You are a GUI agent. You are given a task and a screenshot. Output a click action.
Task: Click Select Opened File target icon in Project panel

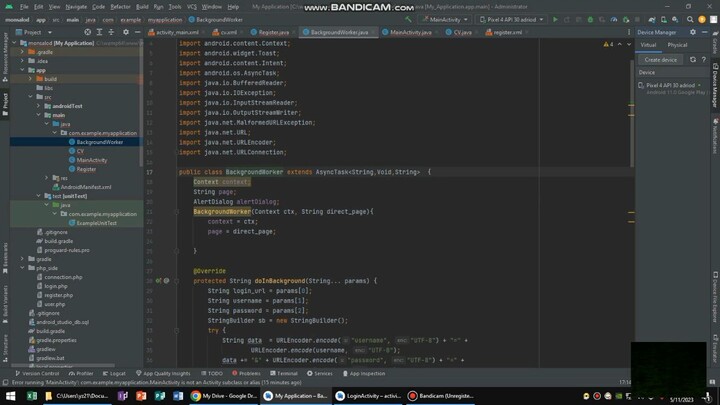tap(87, 32)
